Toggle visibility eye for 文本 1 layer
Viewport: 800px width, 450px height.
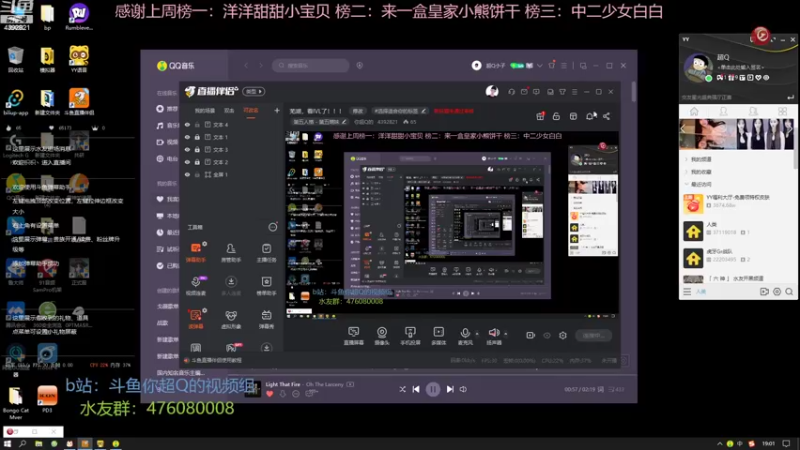[x=188, y=137]
